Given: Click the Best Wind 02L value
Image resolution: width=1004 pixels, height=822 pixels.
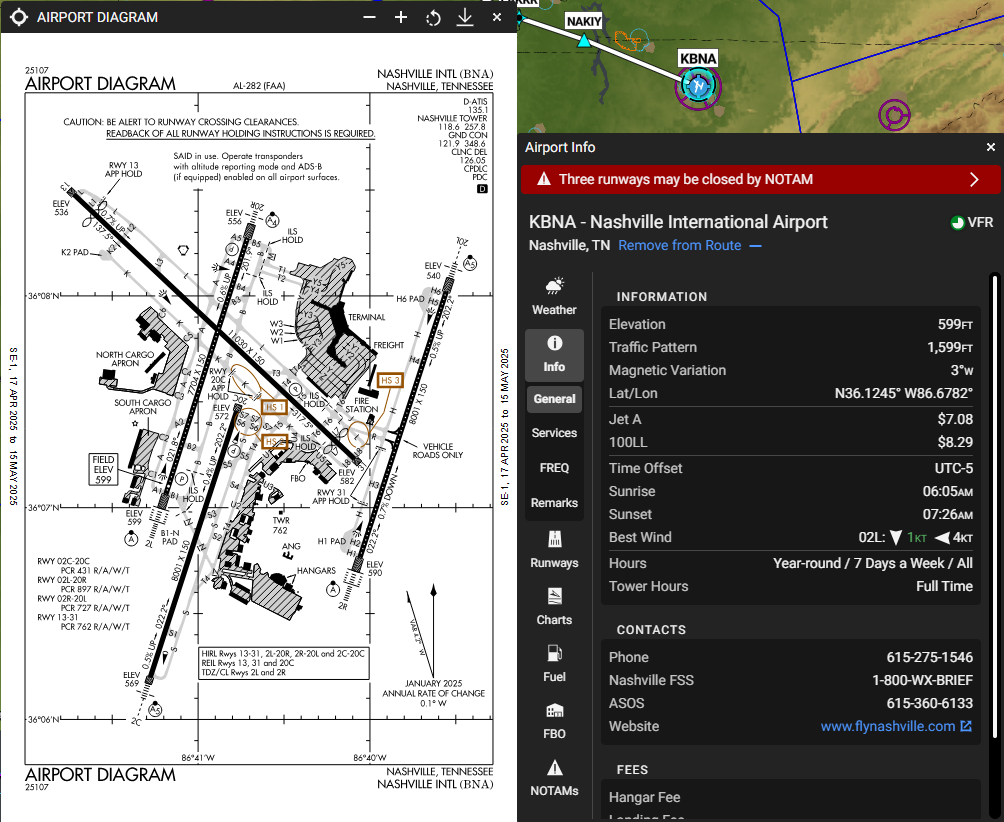Looking at the screenshot, I should point(916,537).
